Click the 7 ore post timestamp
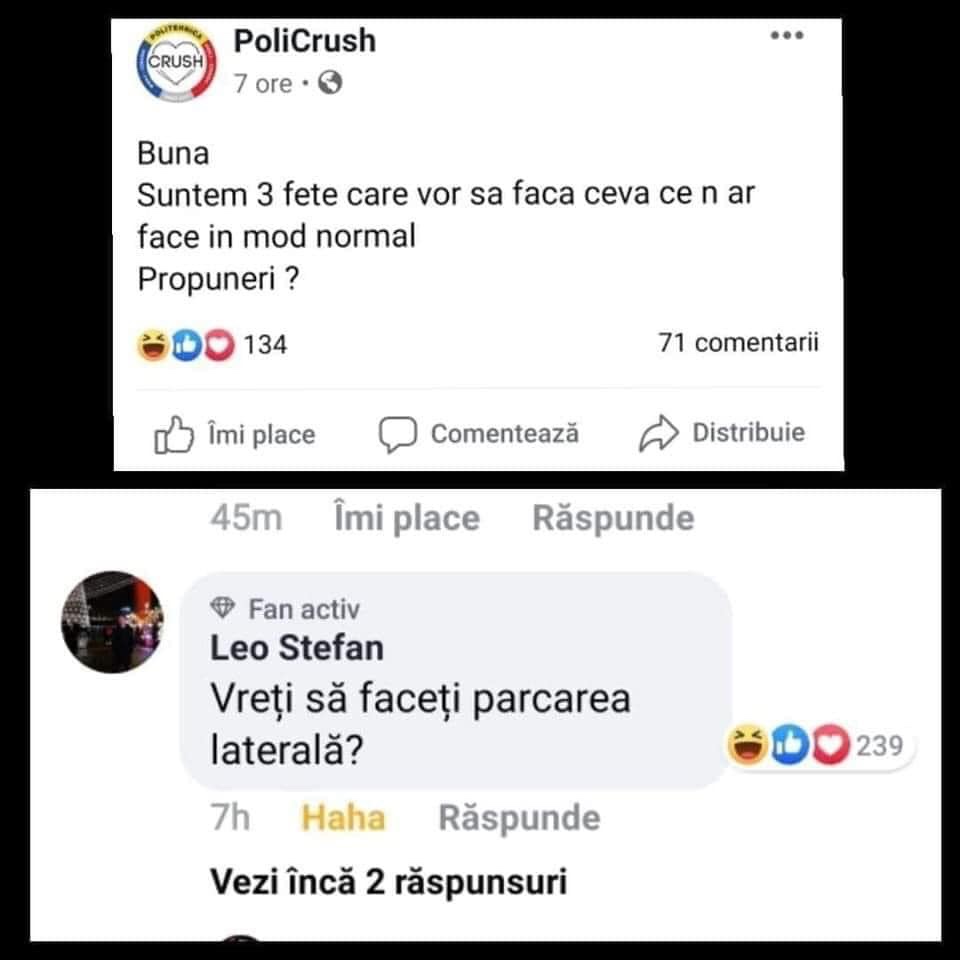Screen dimensions: 960x960 pos(263,84)
